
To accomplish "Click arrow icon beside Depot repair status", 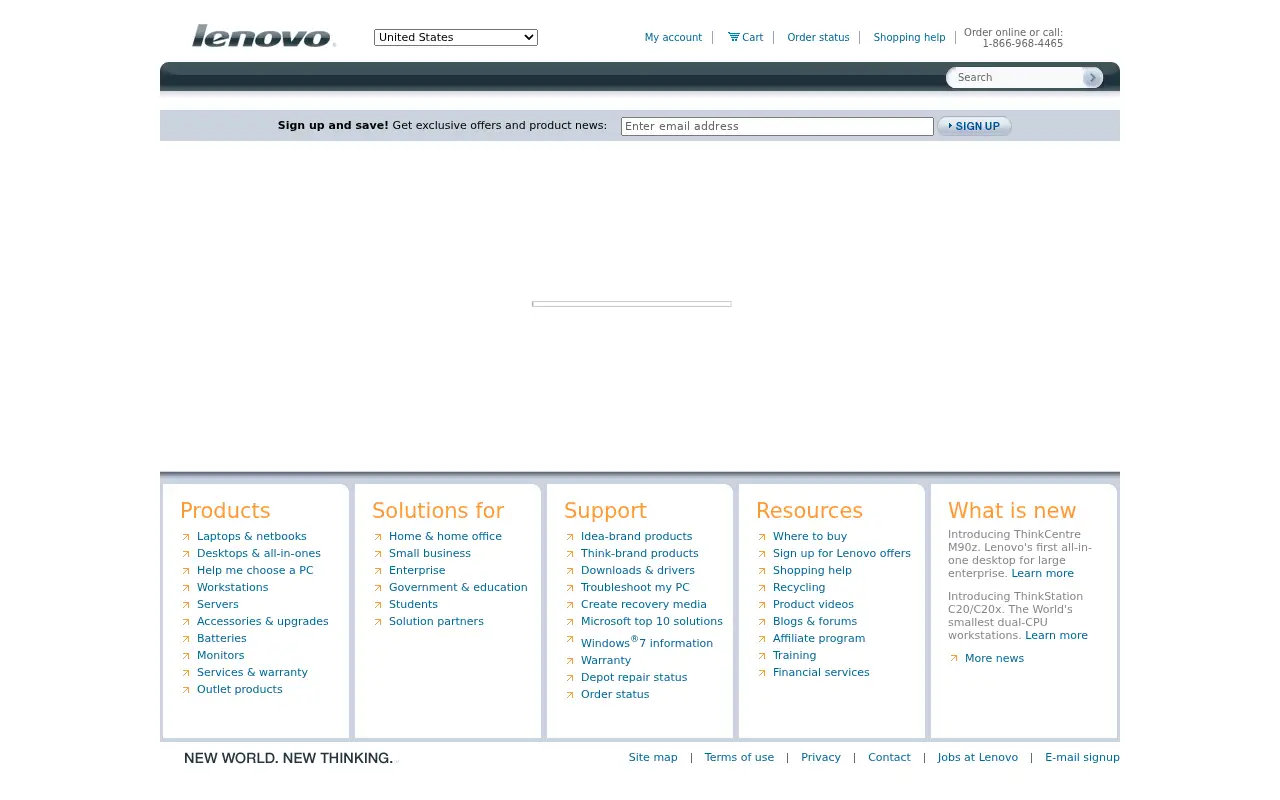I will [570, 678].
